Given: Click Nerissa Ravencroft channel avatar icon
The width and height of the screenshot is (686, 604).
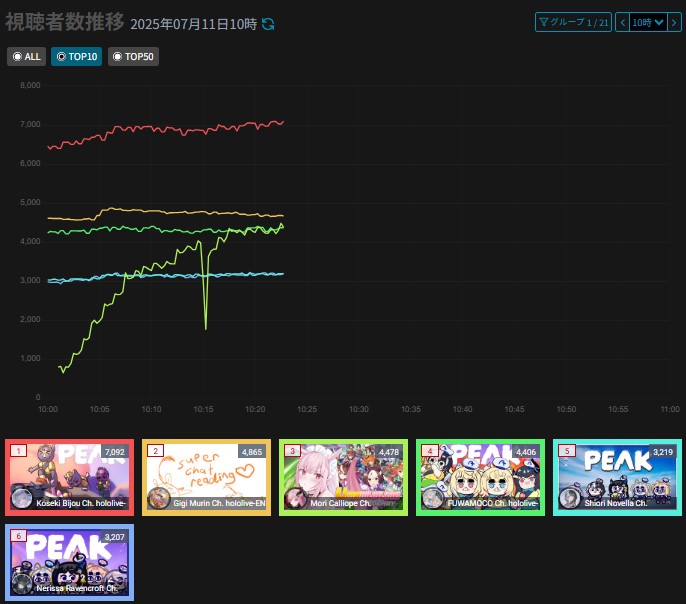Looking at the screenshot, I should click(21, 584).
